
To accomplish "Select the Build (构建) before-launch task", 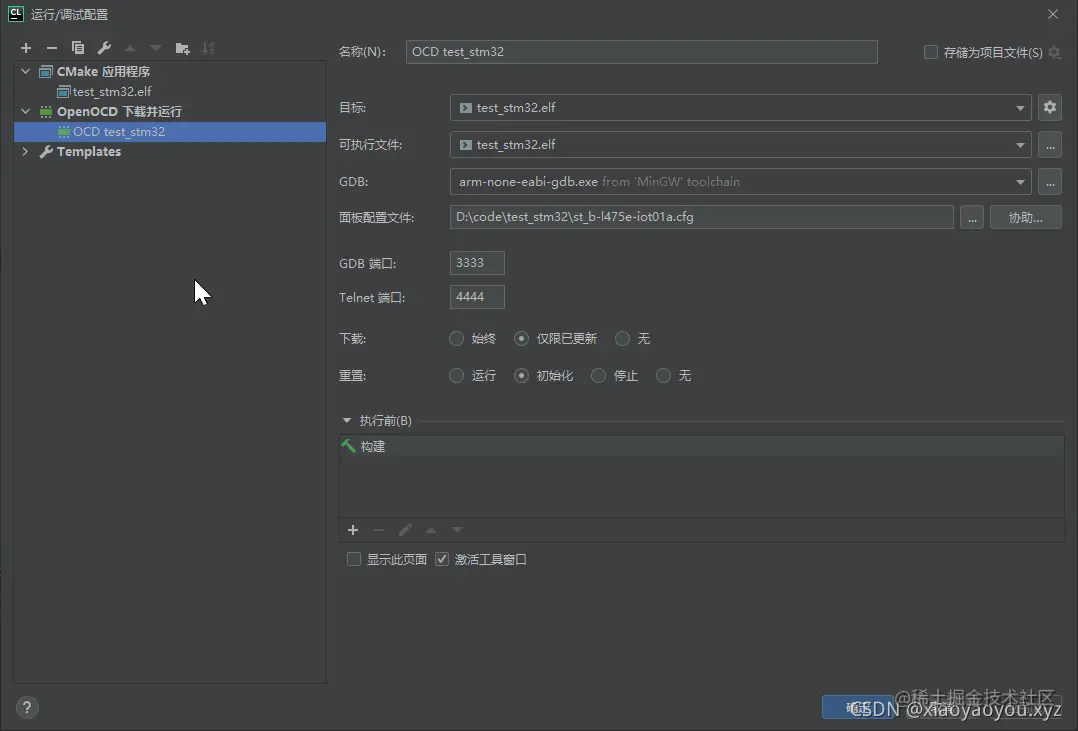I will [x=701, y=446].
